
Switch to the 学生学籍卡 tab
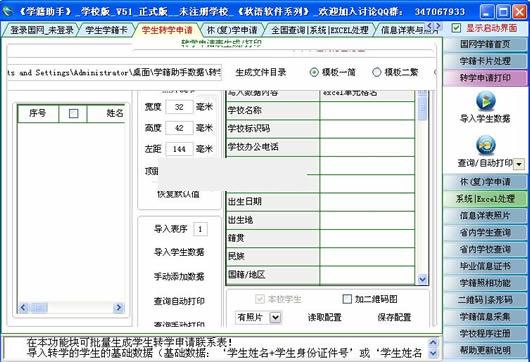[106, 30]
